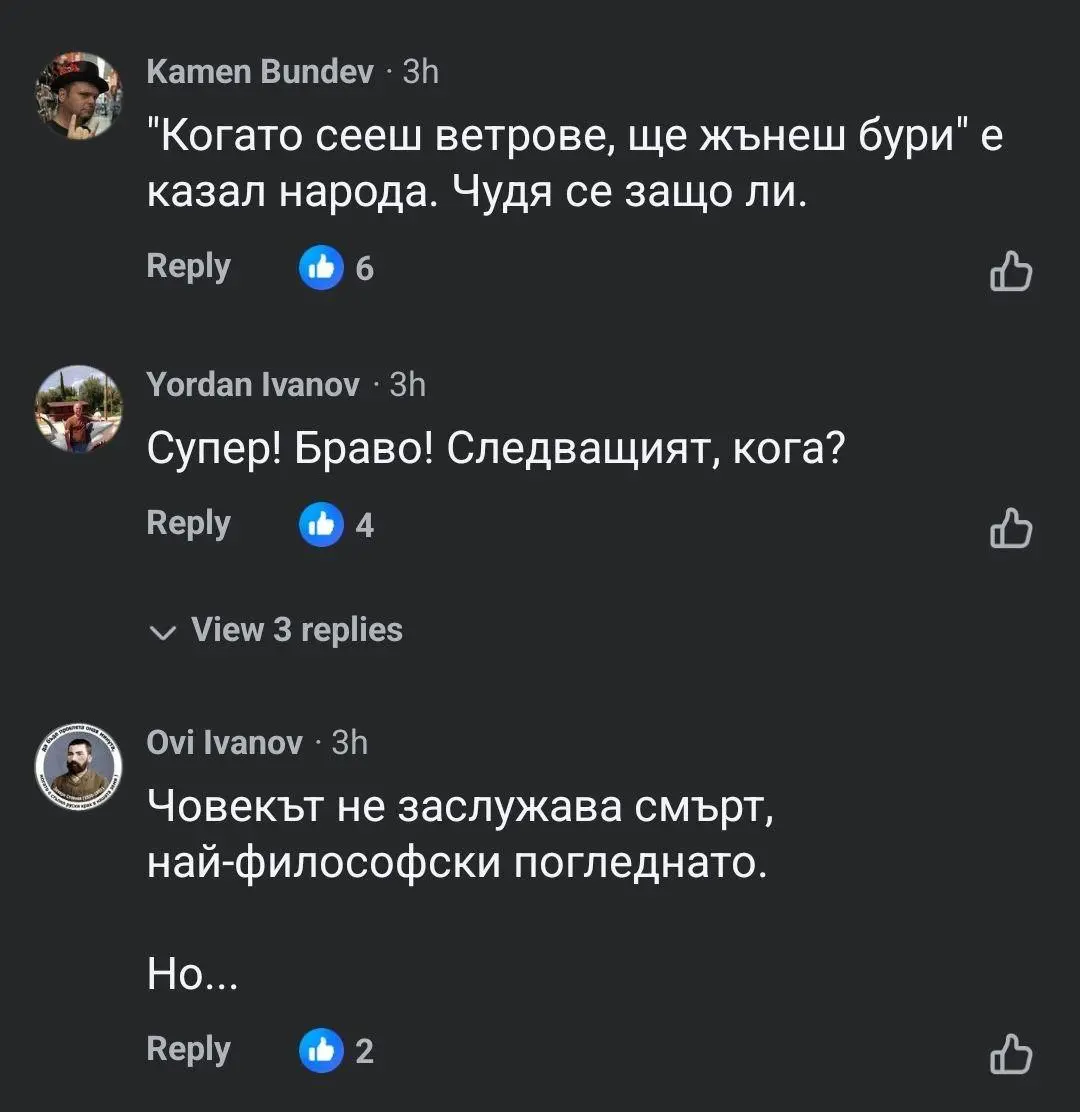Image resolution: width=1080 pixels, height=1112 pixels.
Task: Open reactions on Yordan Ivanov's comment
Action: [x=337, y=525]
